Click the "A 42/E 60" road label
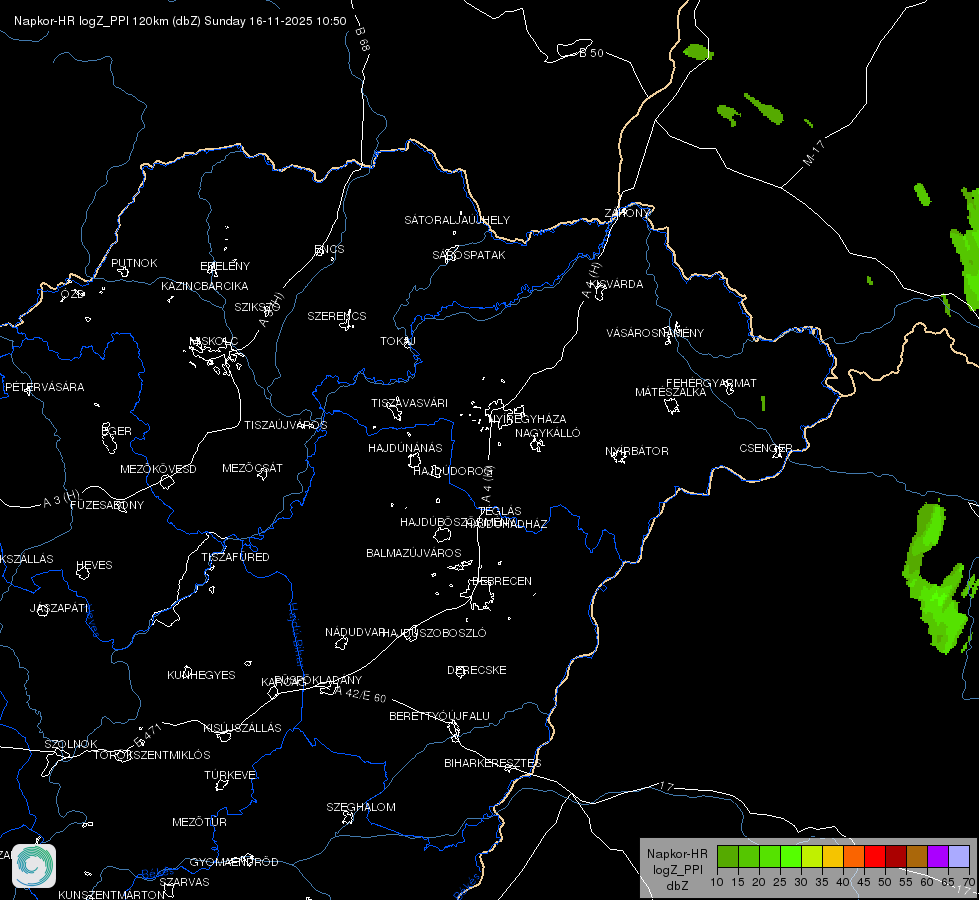This screenshot has height=900, width=979. (x=361, y=695)
